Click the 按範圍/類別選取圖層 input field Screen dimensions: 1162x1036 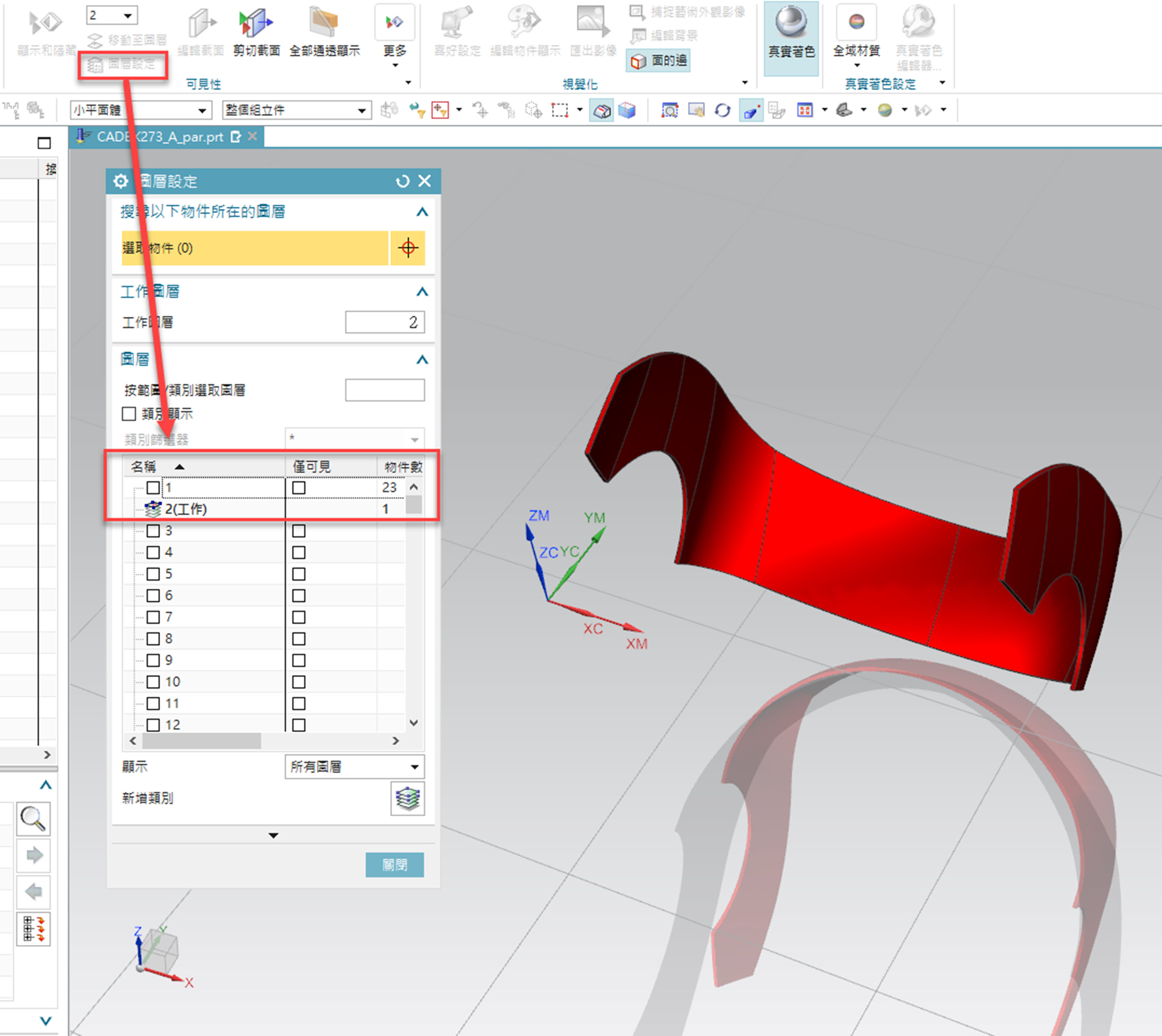click(385, 390)
